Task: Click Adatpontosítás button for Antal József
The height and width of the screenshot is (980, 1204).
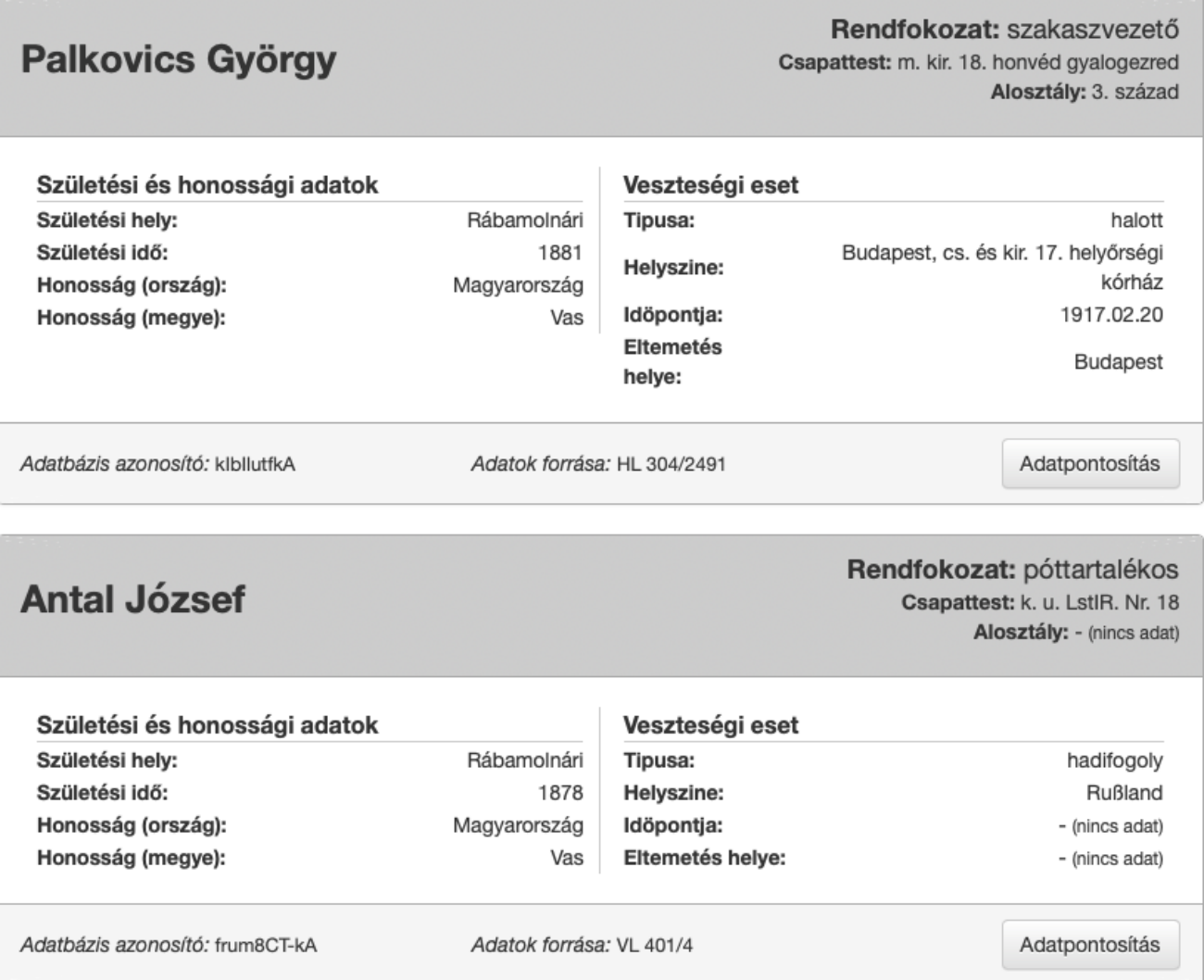Action: (1090, 945)
